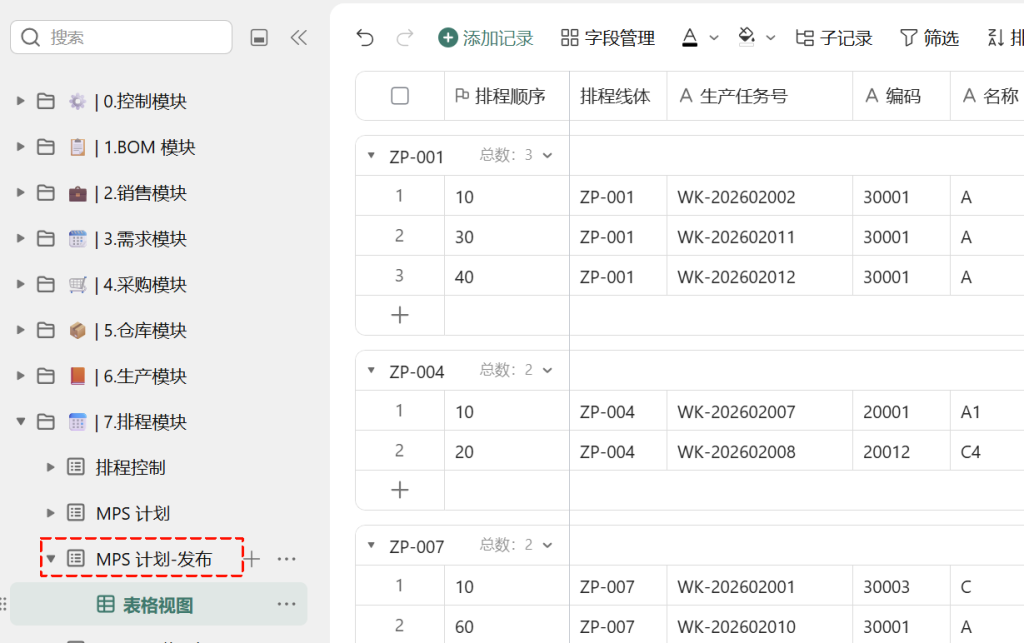1024x643 pixels.
Task: Toggle the select-all header checkbox
Action: tap(400, 96)
